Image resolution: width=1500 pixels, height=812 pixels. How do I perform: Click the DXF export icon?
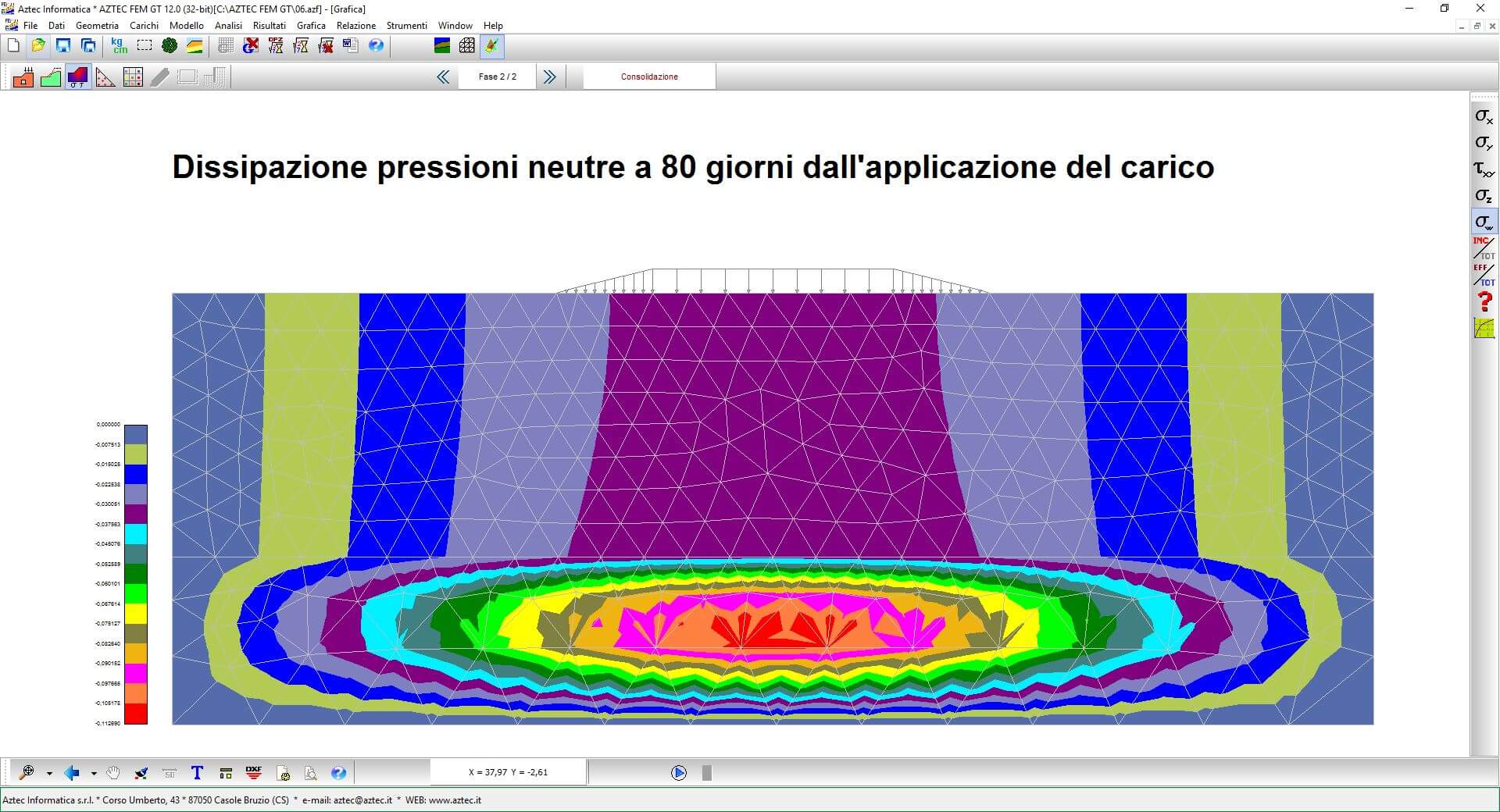click(x=254, y=773)
